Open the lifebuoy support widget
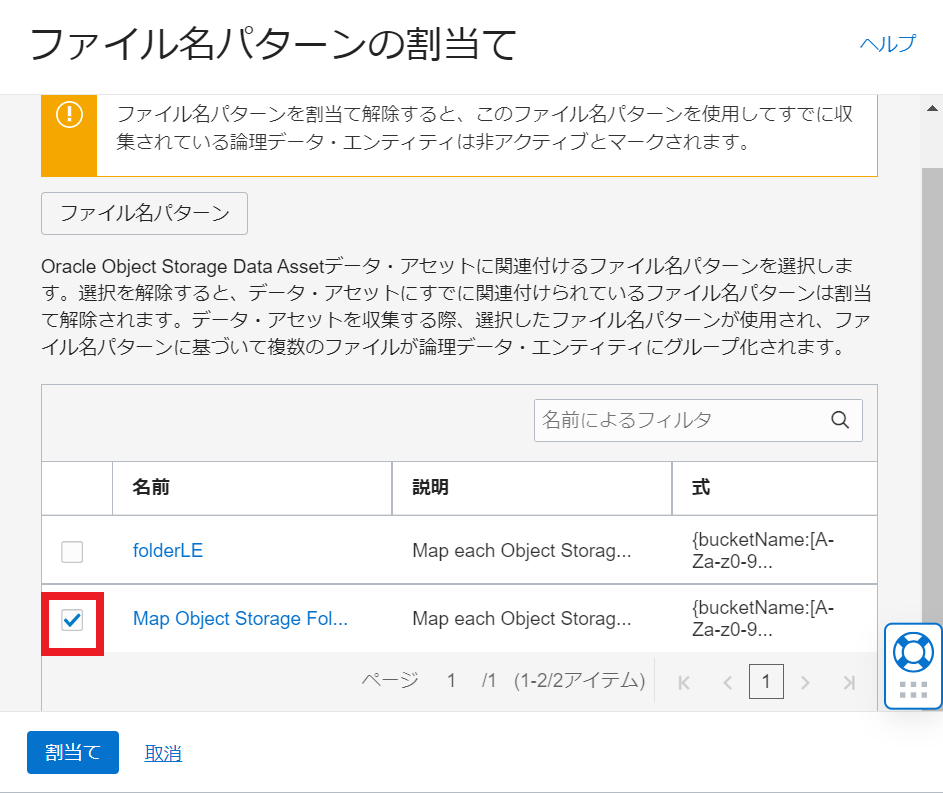 coord(912,652)
